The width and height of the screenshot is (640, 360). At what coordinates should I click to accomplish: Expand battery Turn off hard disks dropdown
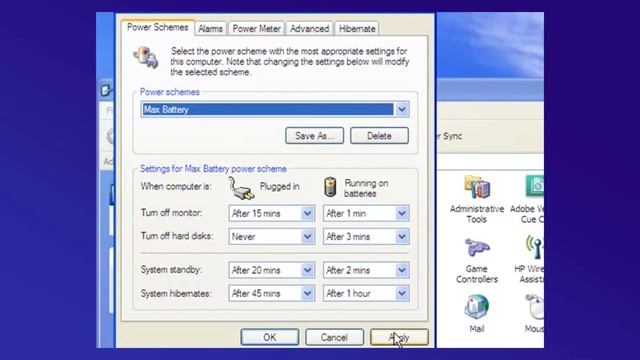pos(402,236)
